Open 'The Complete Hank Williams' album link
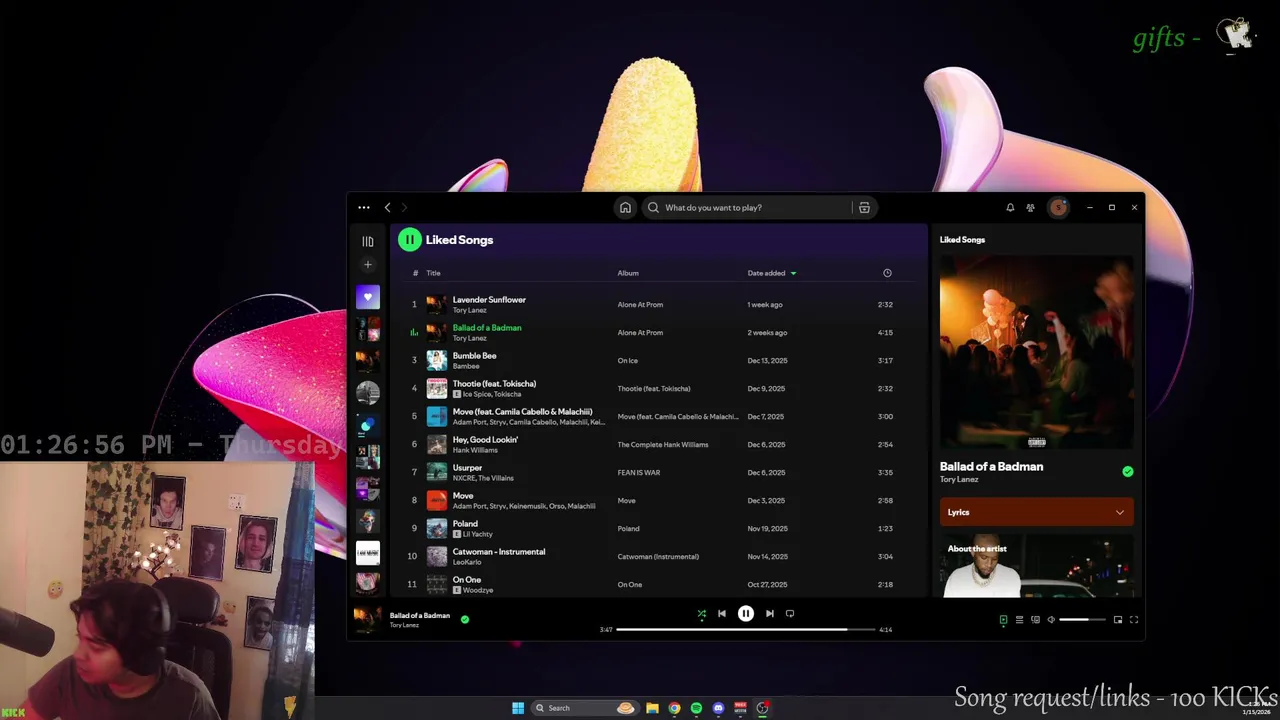The height and width of the screenshot is (720, 1280). pos(663,444)
